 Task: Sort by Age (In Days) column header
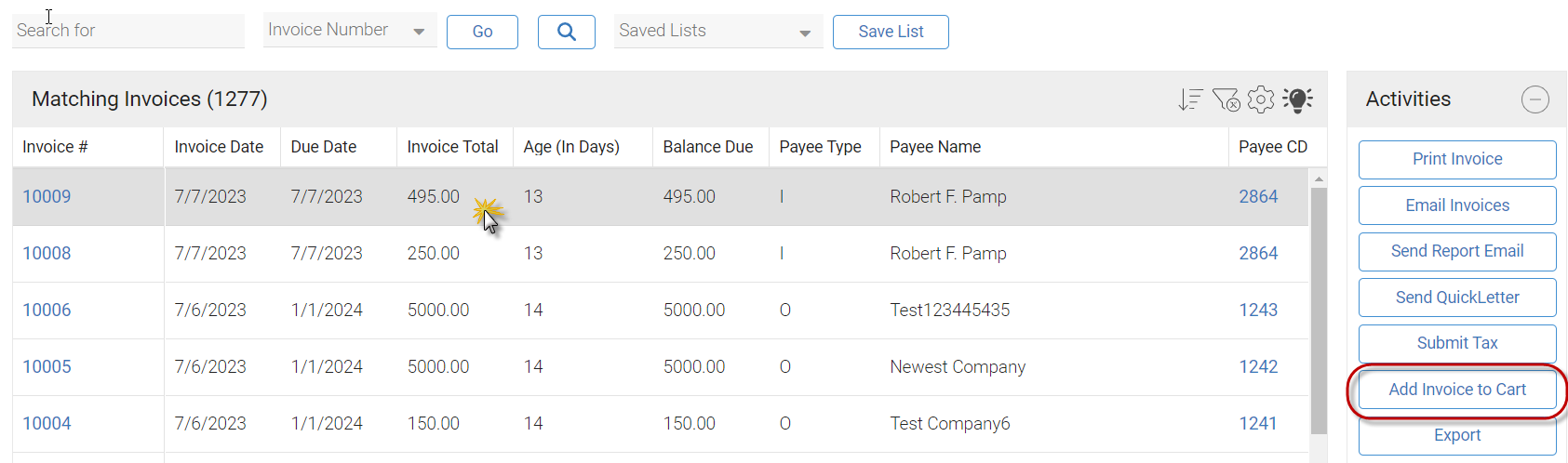click(571, 147)
